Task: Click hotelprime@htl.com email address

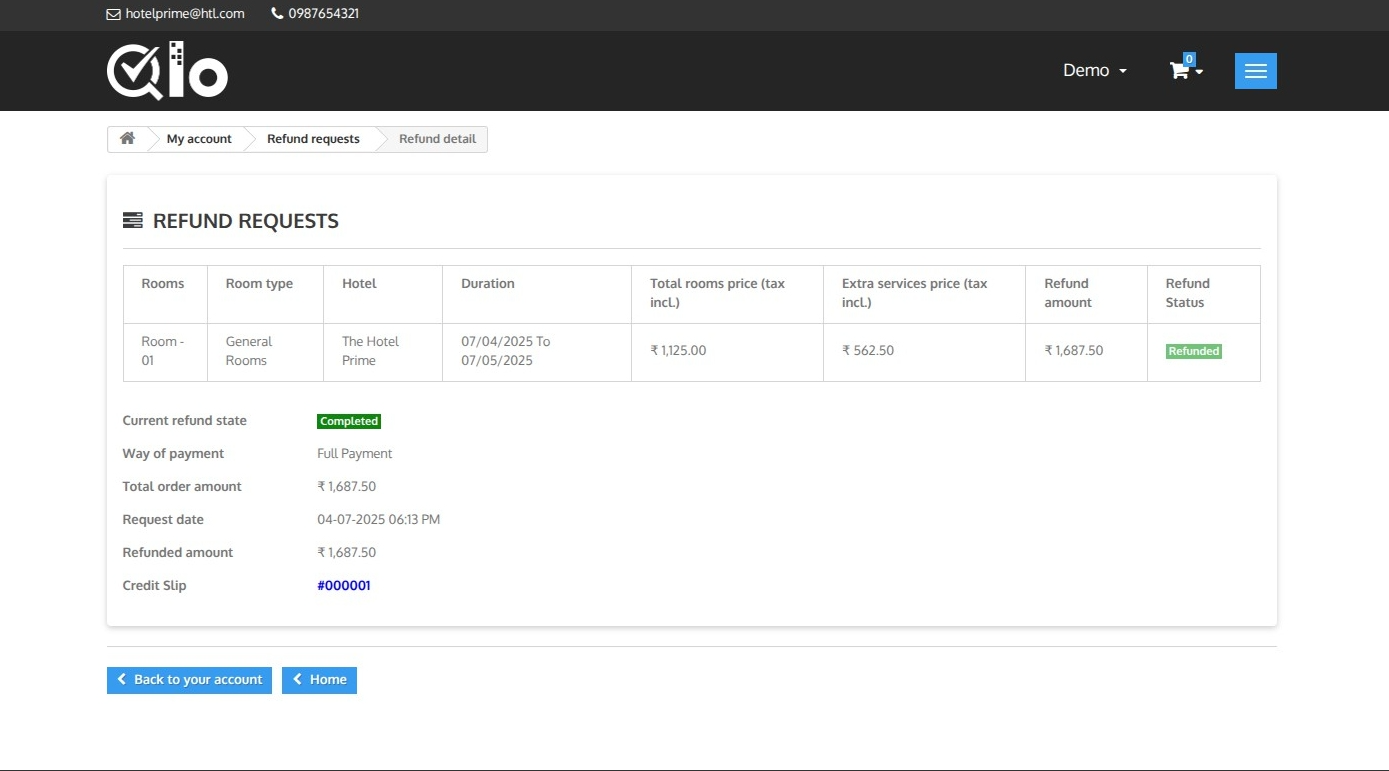Action: tap(185, 14)
